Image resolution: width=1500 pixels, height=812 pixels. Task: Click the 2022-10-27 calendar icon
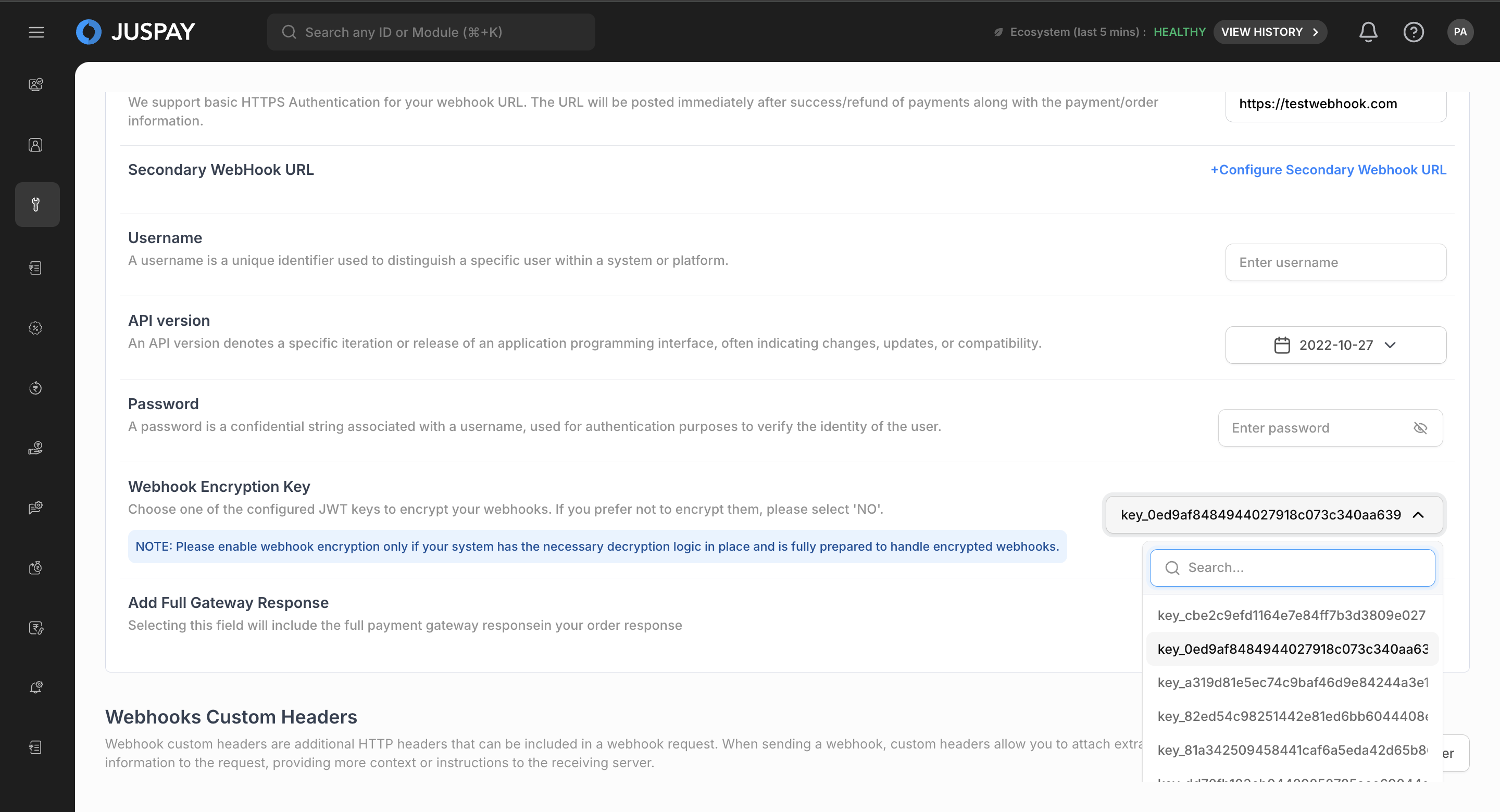[1282, 345]
